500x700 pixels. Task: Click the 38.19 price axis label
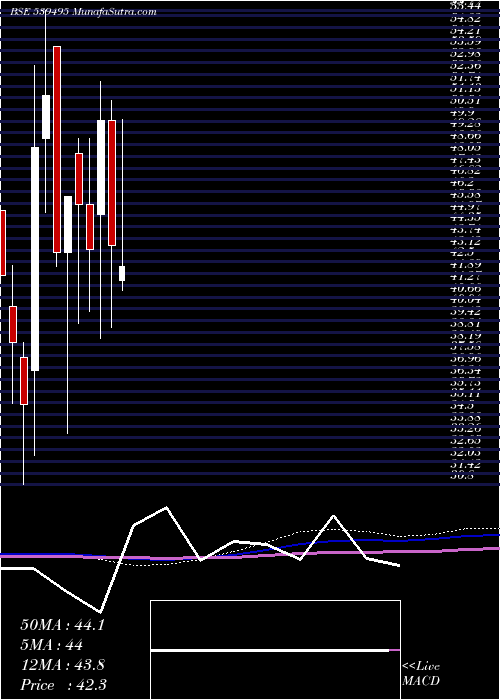click(x=466, y=334)
